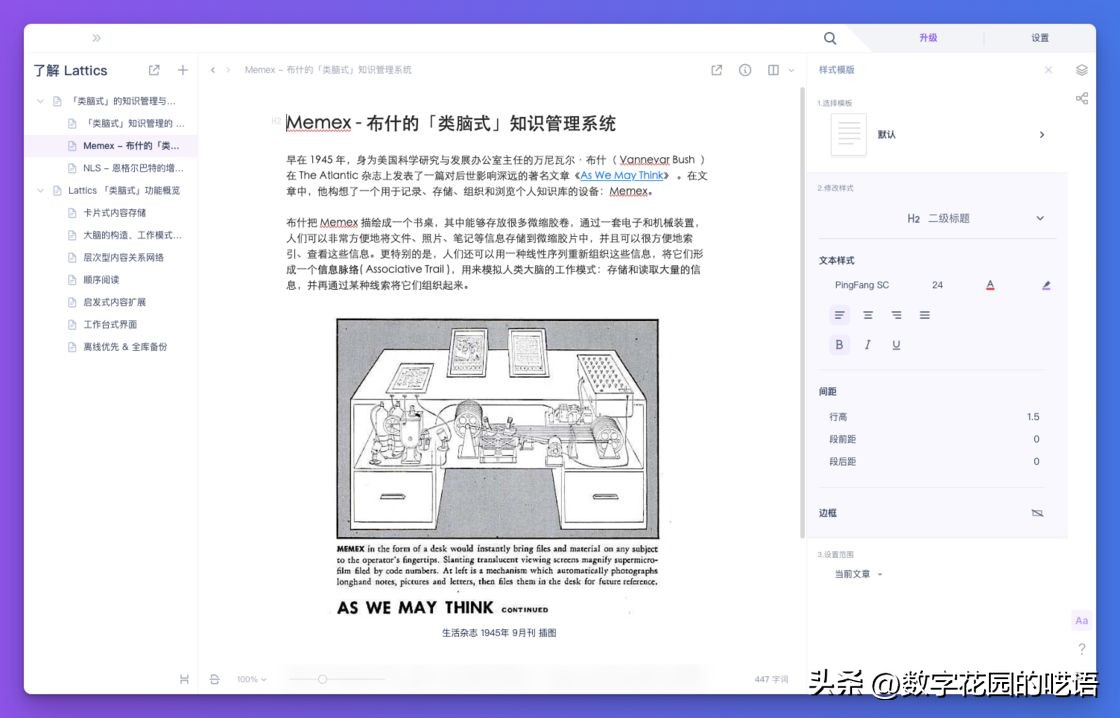Pick the highlight color pen swatch
This screenshot has height=718, width=1120.
1046,285
